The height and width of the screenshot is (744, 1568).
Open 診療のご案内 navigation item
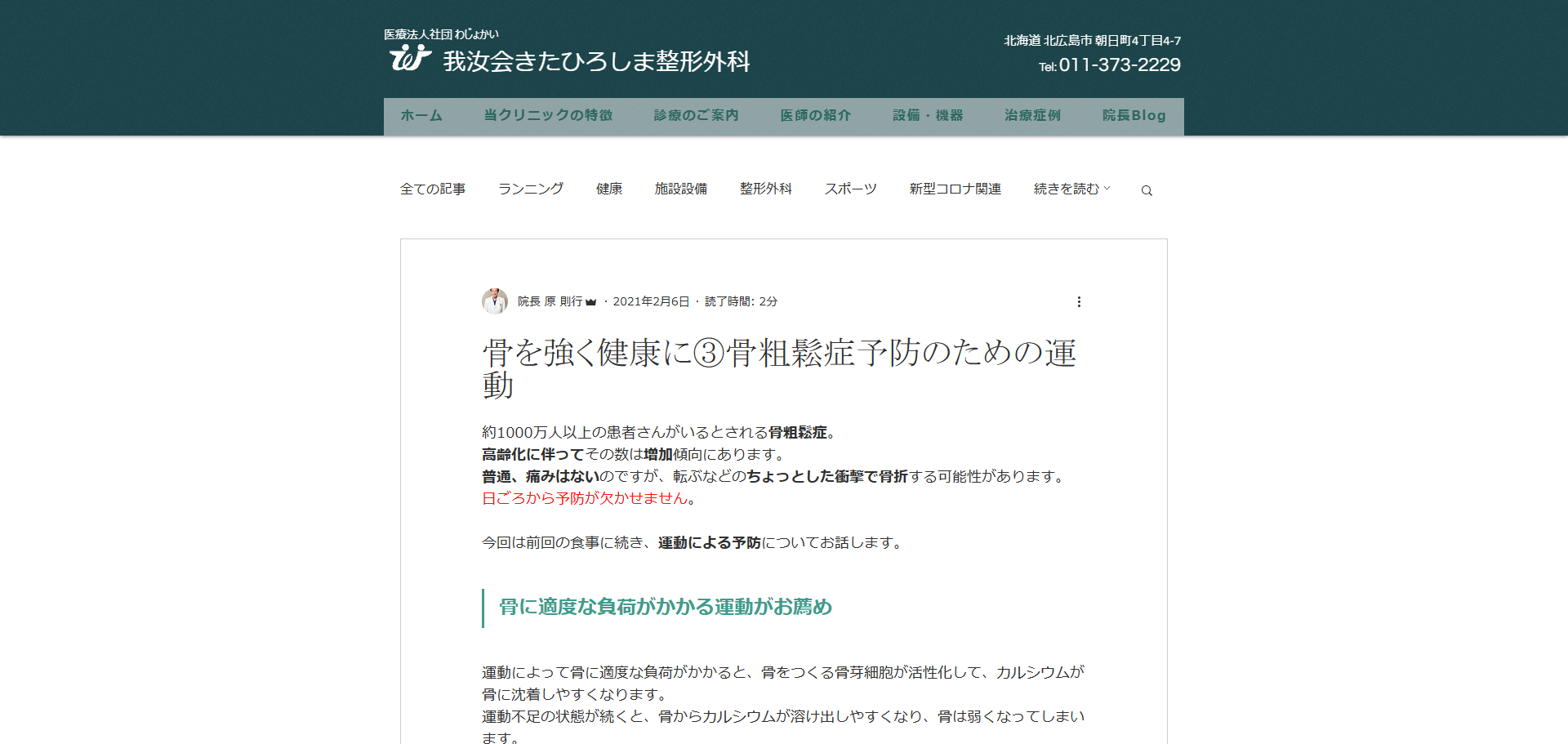point(696,116)
